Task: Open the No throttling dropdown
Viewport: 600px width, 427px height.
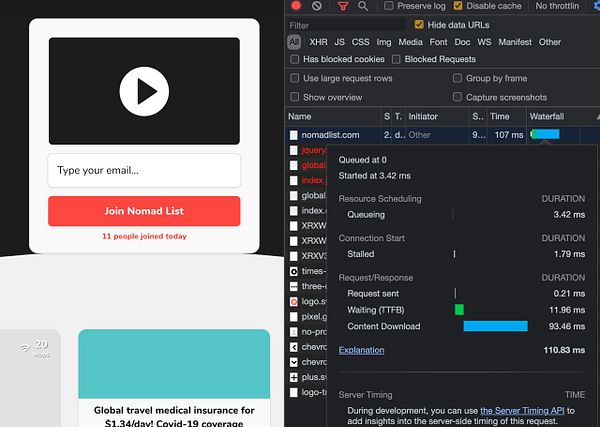Action: (557, 6)
